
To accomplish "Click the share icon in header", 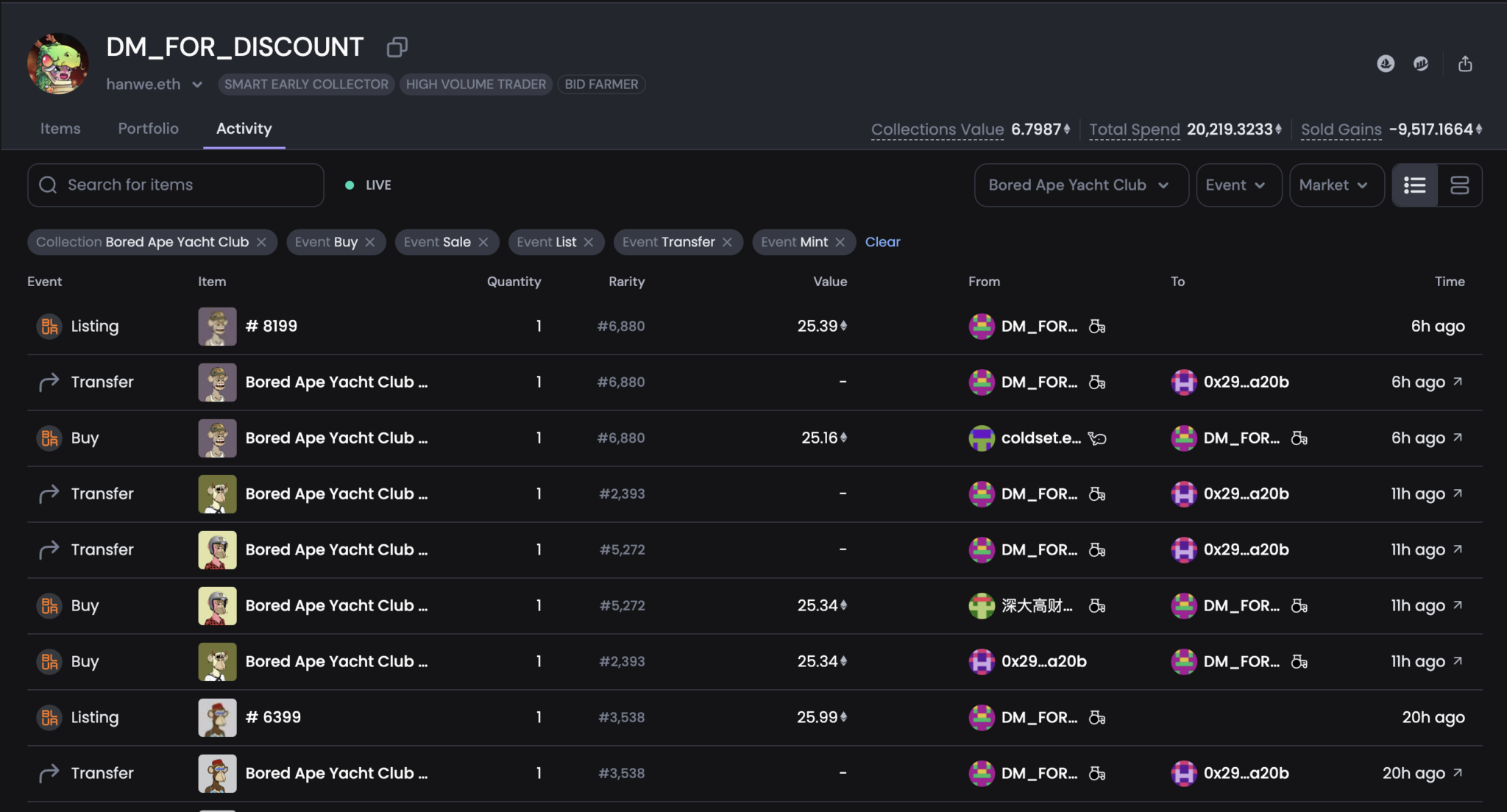I will pyautogui.click(x=1465, y=64).
